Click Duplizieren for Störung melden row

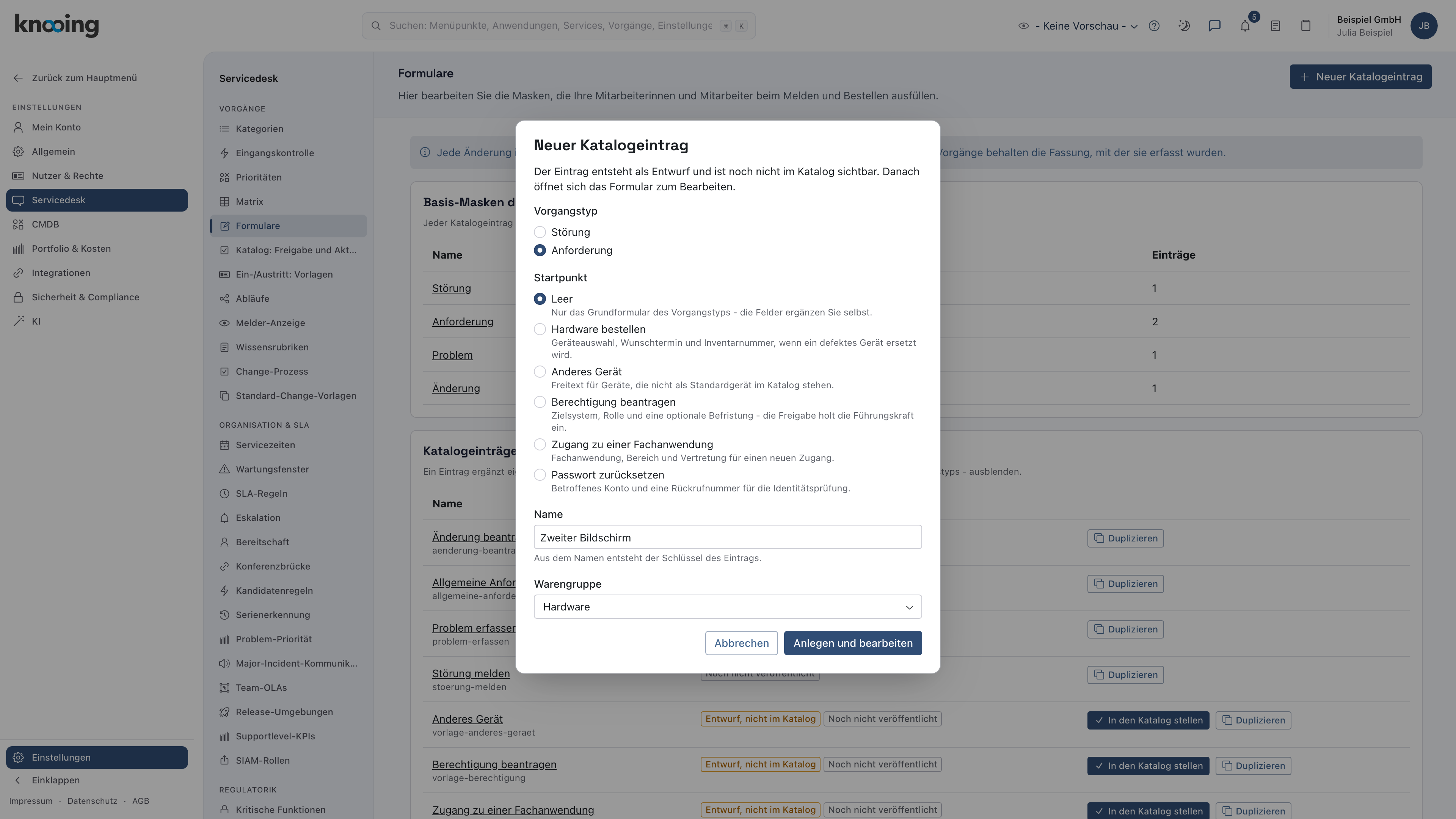(x=1125, y=675)
